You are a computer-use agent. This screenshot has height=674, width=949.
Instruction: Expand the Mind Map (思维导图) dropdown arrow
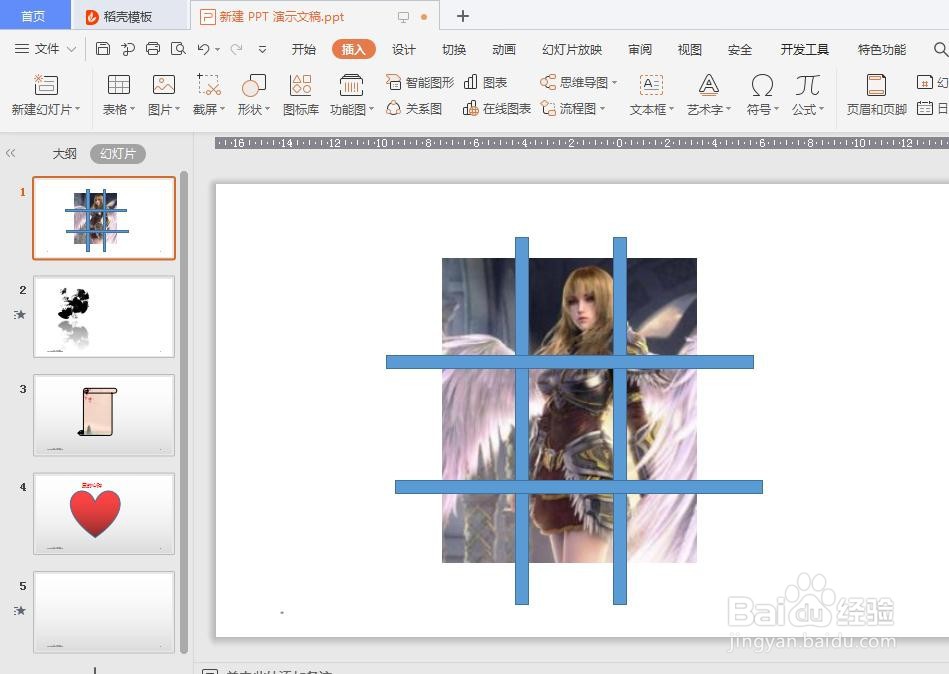pyautogui.click(x=614, y=83)
